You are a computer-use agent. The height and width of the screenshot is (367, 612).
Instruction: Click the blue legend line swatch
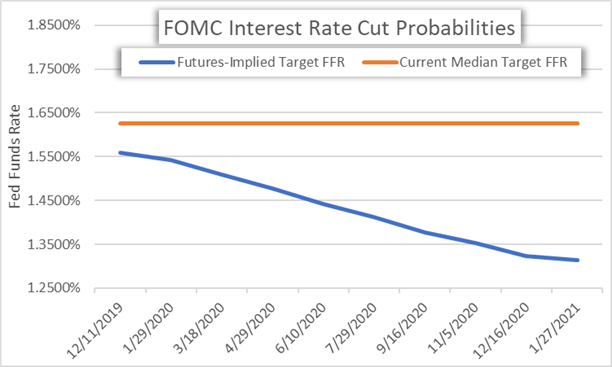[x=157, y=62]
